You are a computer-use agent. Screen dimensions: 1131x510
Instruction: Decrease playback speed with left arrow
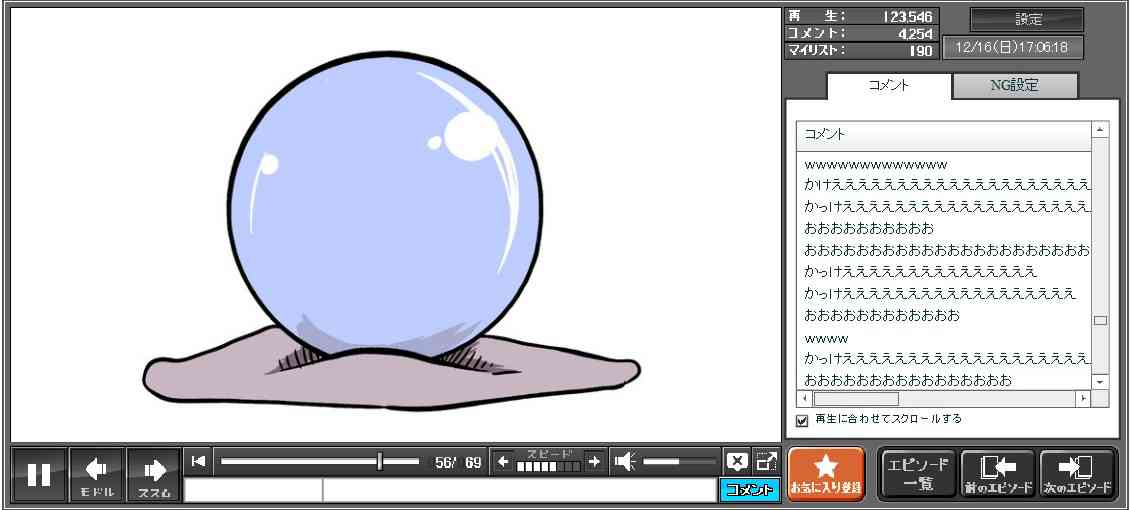[503, 461]
